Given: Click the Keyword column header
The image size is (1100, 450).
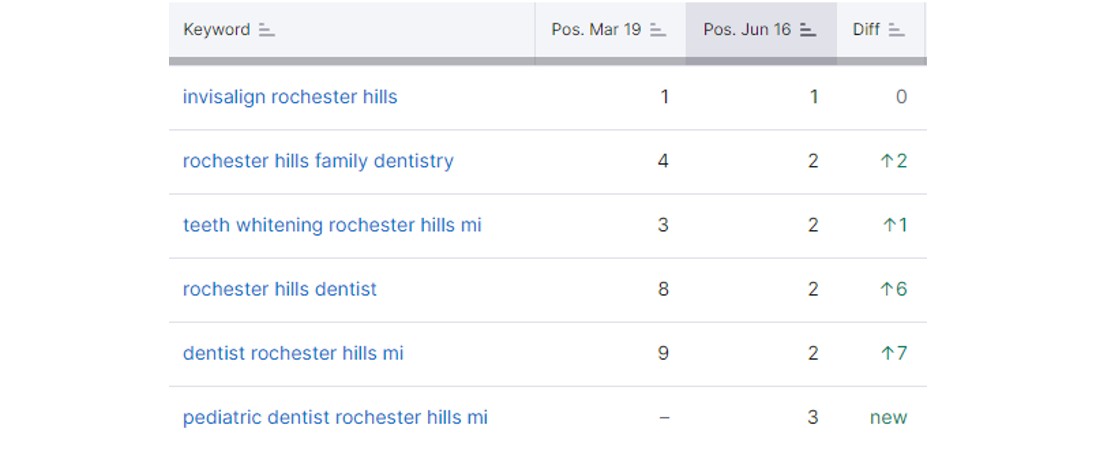Looking at the screenshot, I should 216,29.
